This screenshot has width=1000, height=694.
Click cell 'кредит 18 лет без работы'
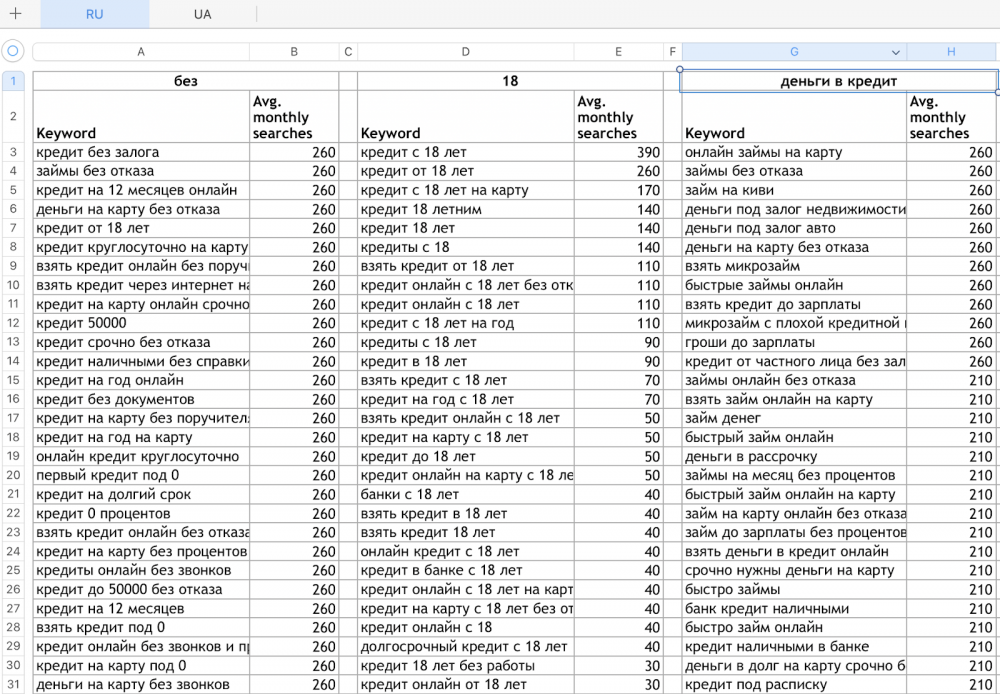(466, 666)
